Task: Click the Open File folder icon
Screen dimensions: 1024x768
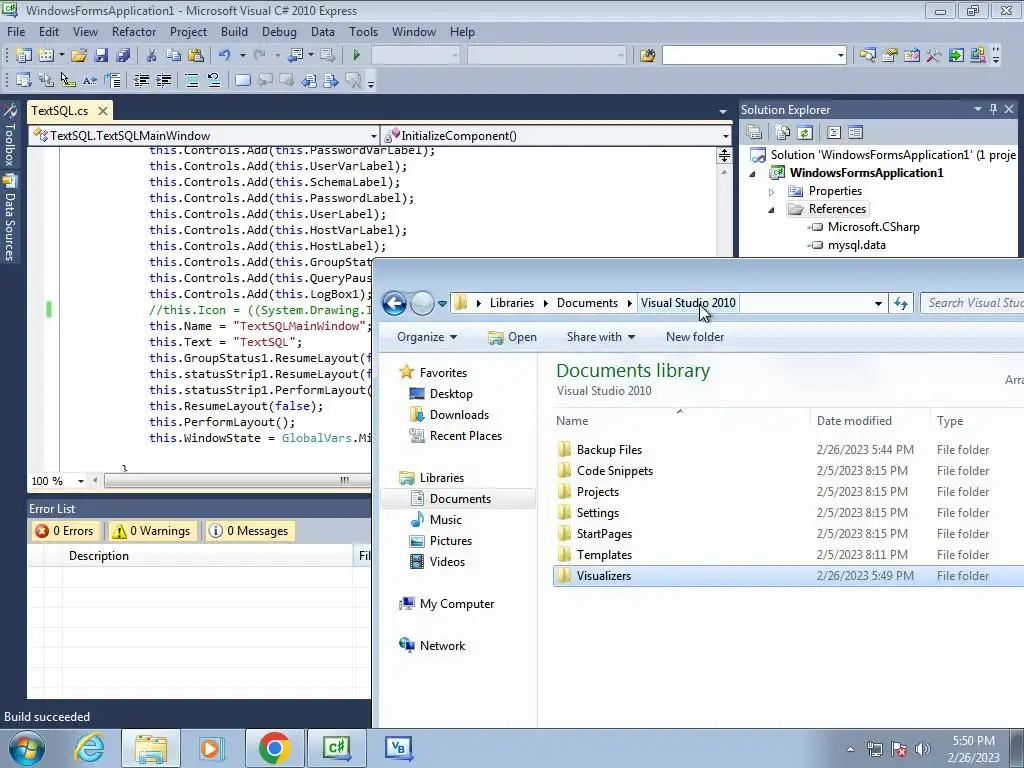Action: (x=79, y=56)
